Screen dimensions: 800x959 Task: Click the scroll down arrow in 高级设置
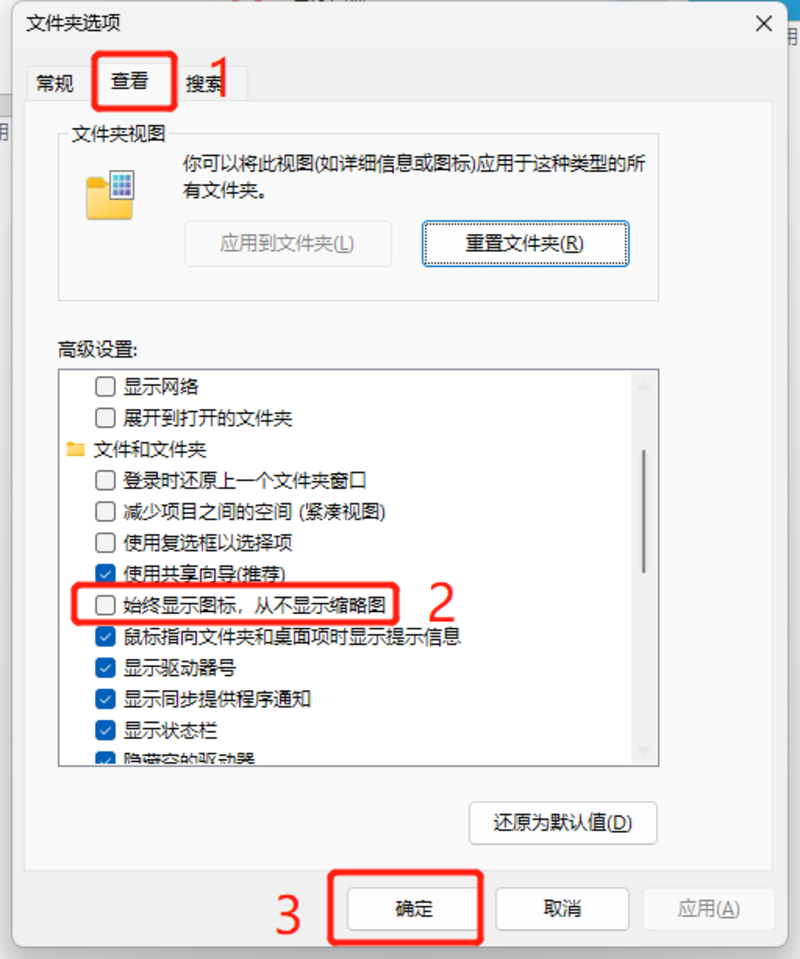(x=643, y=750)
